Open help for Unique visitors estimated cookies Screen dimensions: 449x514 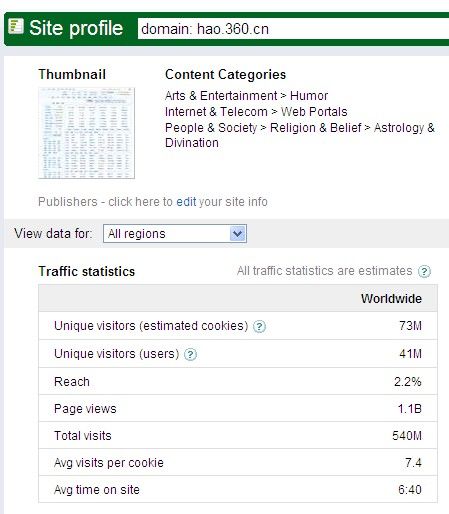coord(259,326)
